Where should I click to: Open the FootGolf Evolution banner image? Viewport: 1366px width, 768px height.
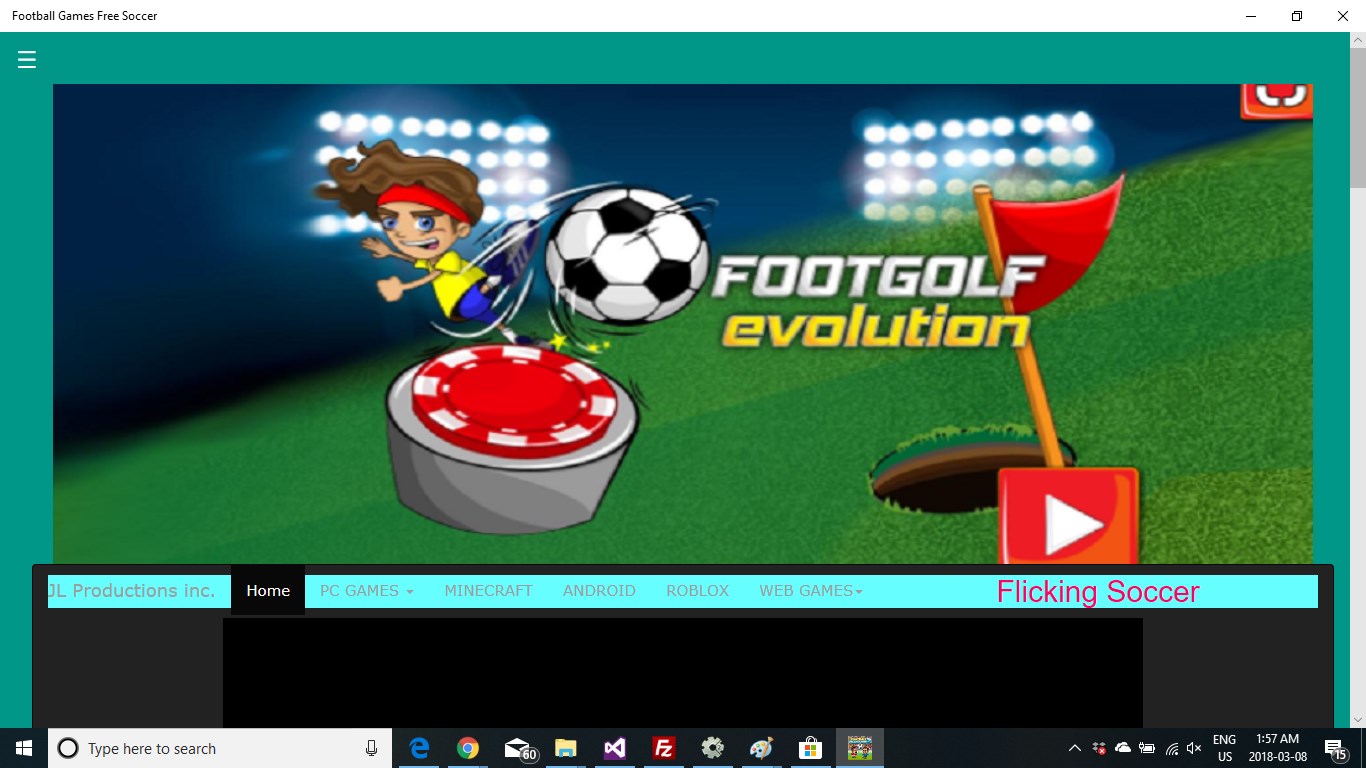[x=683, y=323]
